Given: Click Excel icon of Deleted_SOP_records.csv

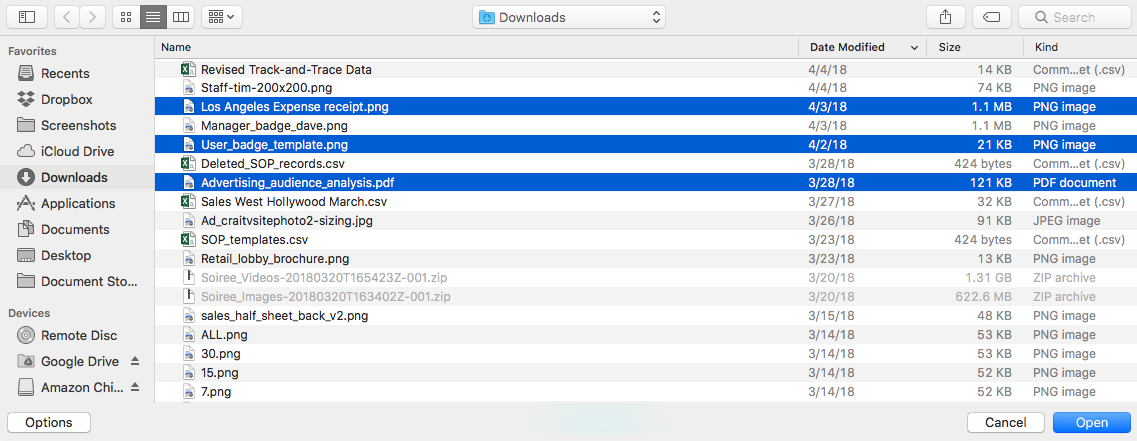Looking at the screenshot, I should [188, 163].
